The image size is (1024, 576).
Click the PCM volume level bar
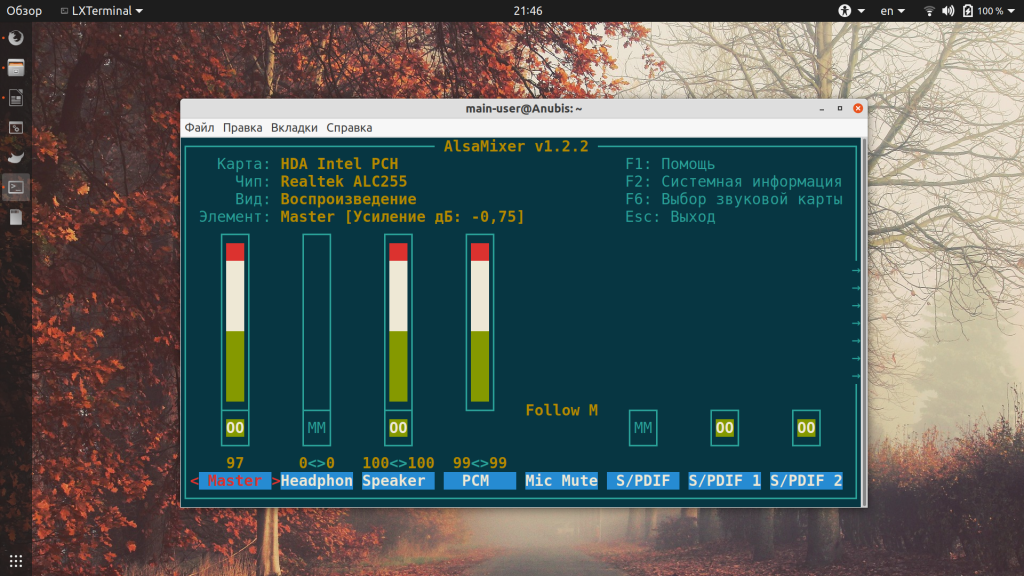tap(480, 322)
